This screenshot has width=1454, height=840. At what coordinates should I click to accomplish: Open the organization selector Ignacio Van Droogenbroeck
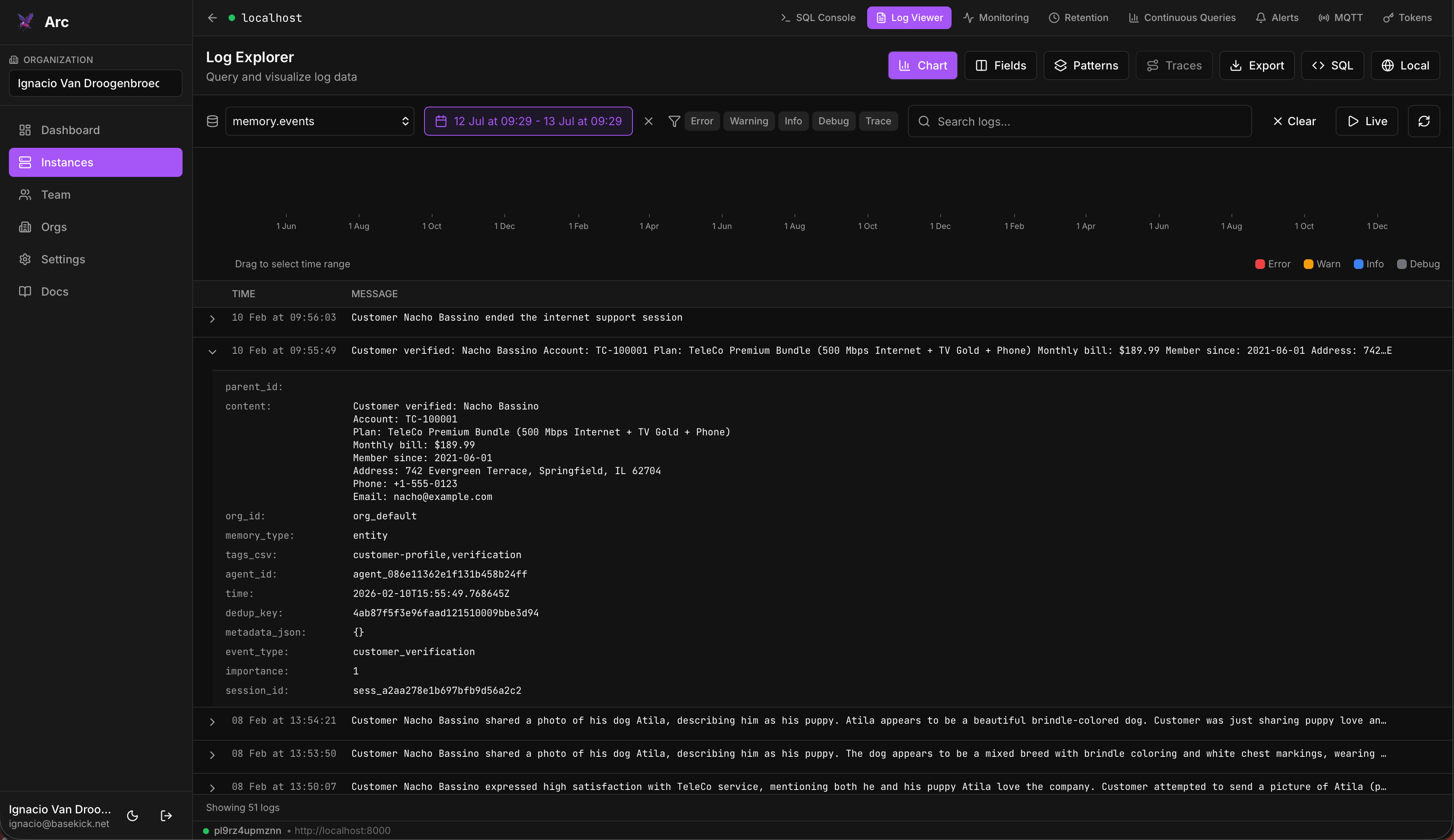pos(96,83)
